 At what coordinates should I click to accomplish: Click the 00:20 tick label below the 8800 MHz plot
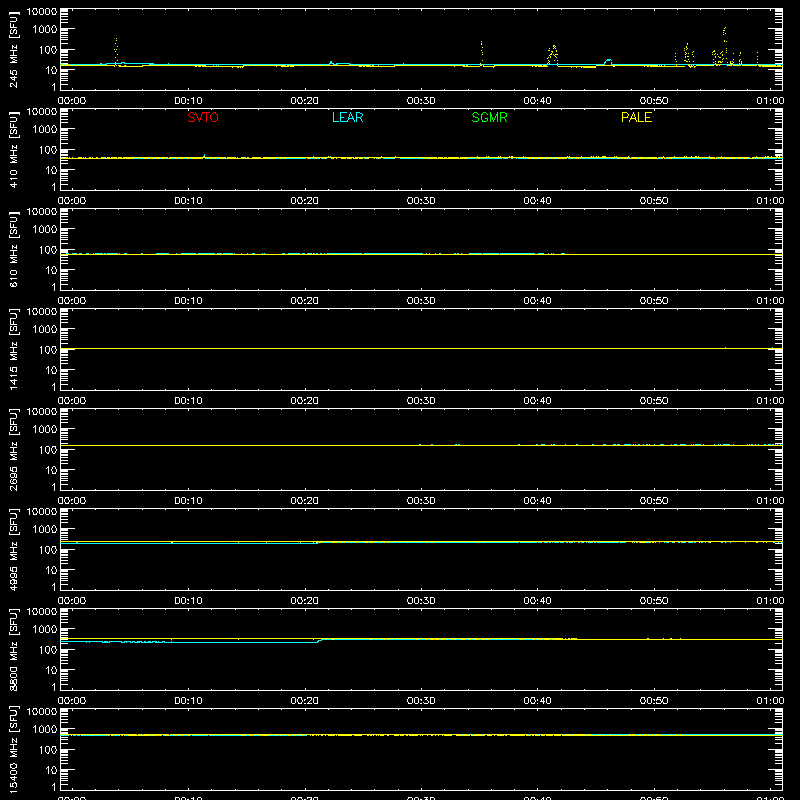click(305, 701)
